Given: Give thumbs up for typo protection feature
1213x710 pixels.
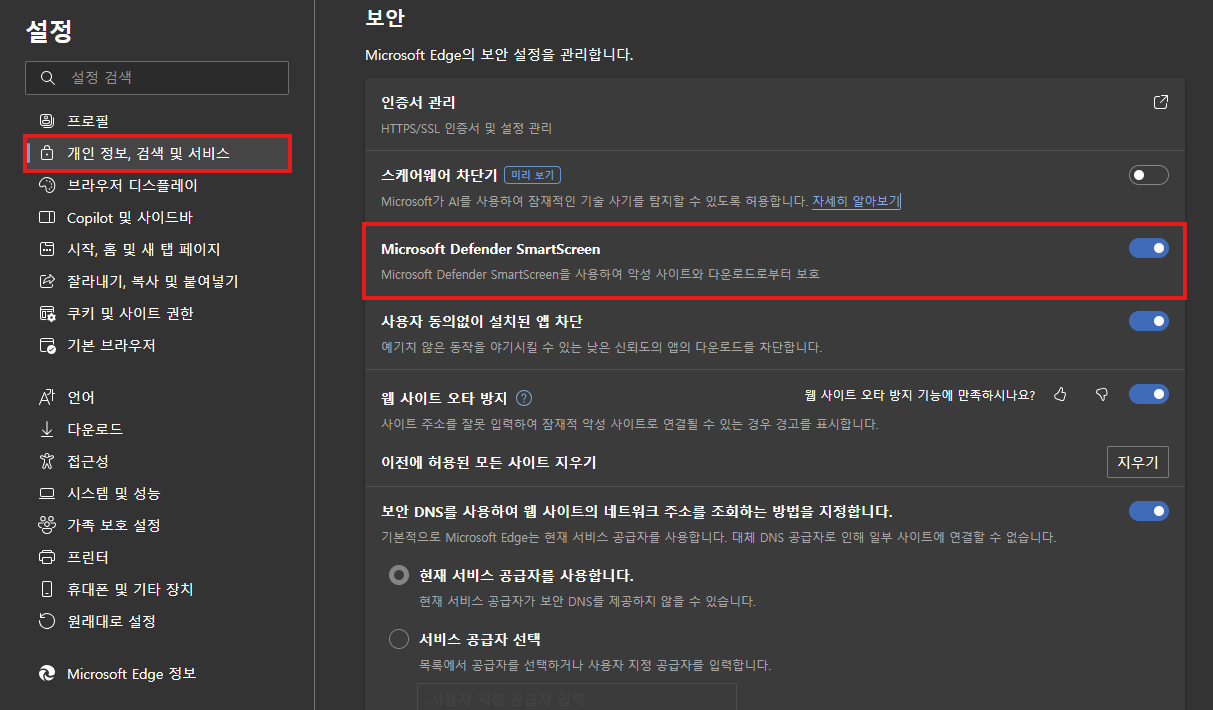Looking at the screenshot, I should point(1060,394).
